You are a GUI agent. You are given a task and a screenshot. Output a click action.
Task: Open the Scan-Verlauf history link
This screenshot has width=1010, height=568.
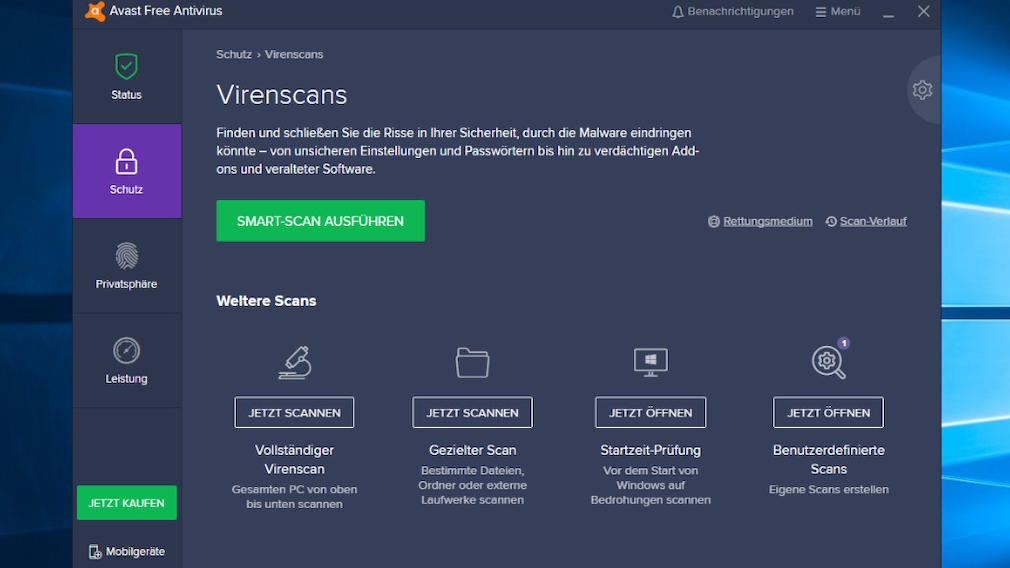(x=866, y=222)
